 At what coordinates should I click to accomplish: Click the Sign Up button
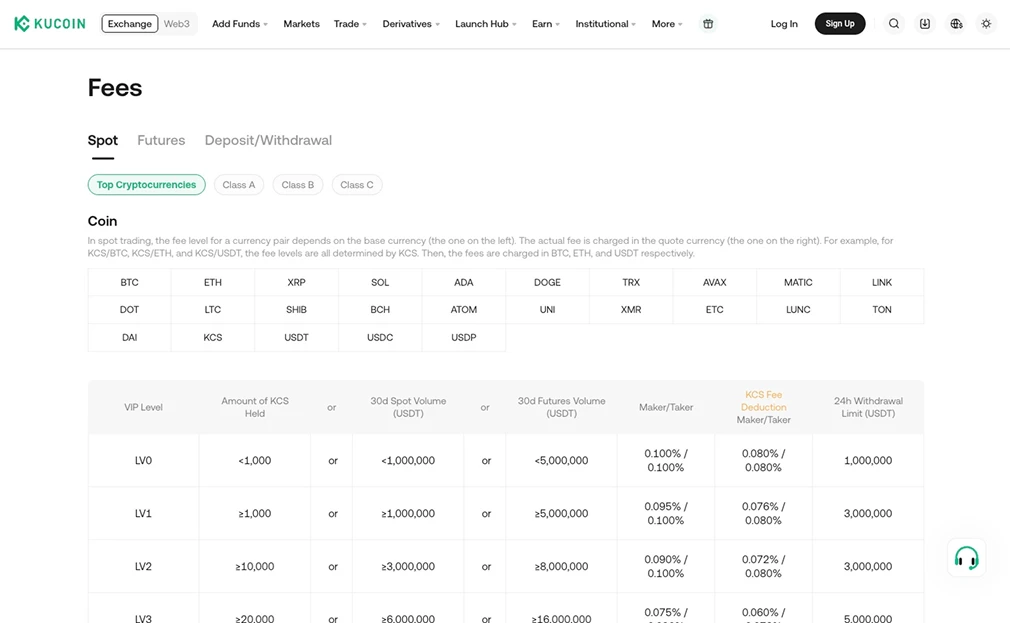tap(840, 23)
